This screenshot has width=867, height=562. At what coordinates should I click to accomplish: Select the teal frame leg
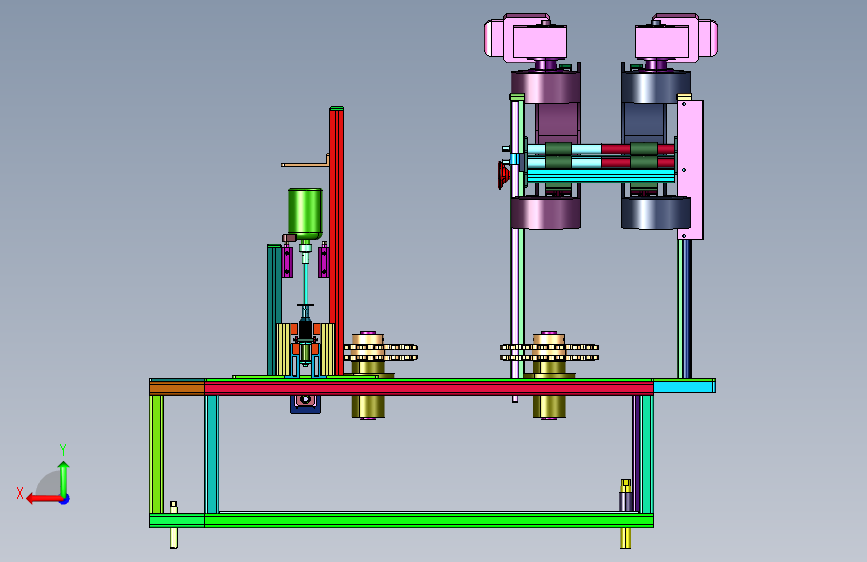211,454
